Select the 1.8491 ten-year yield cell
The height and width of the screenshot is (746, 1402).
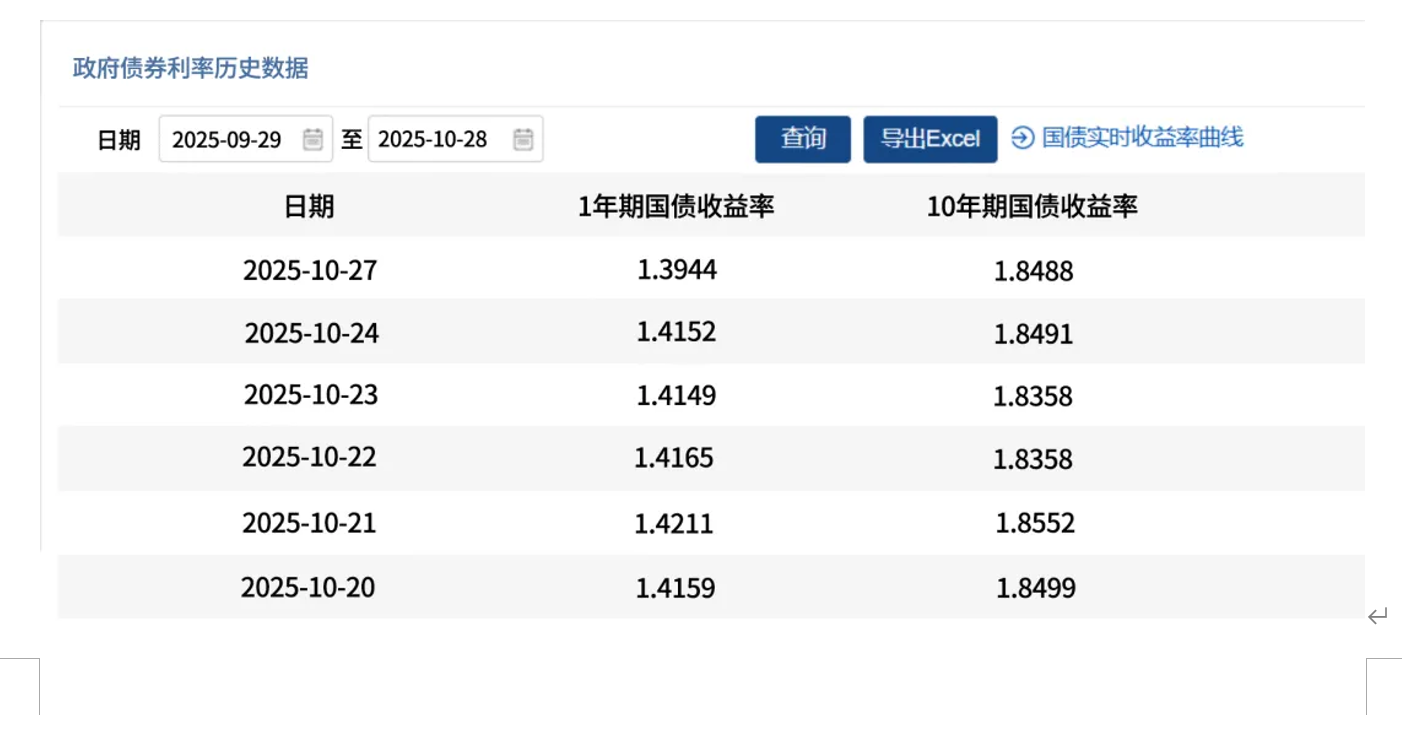1033,334
